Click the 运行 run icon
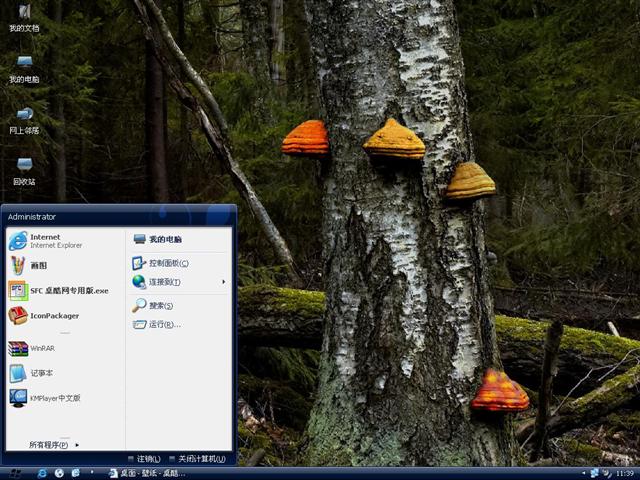This screenshot has height=480, width=640. coord(139,325)
